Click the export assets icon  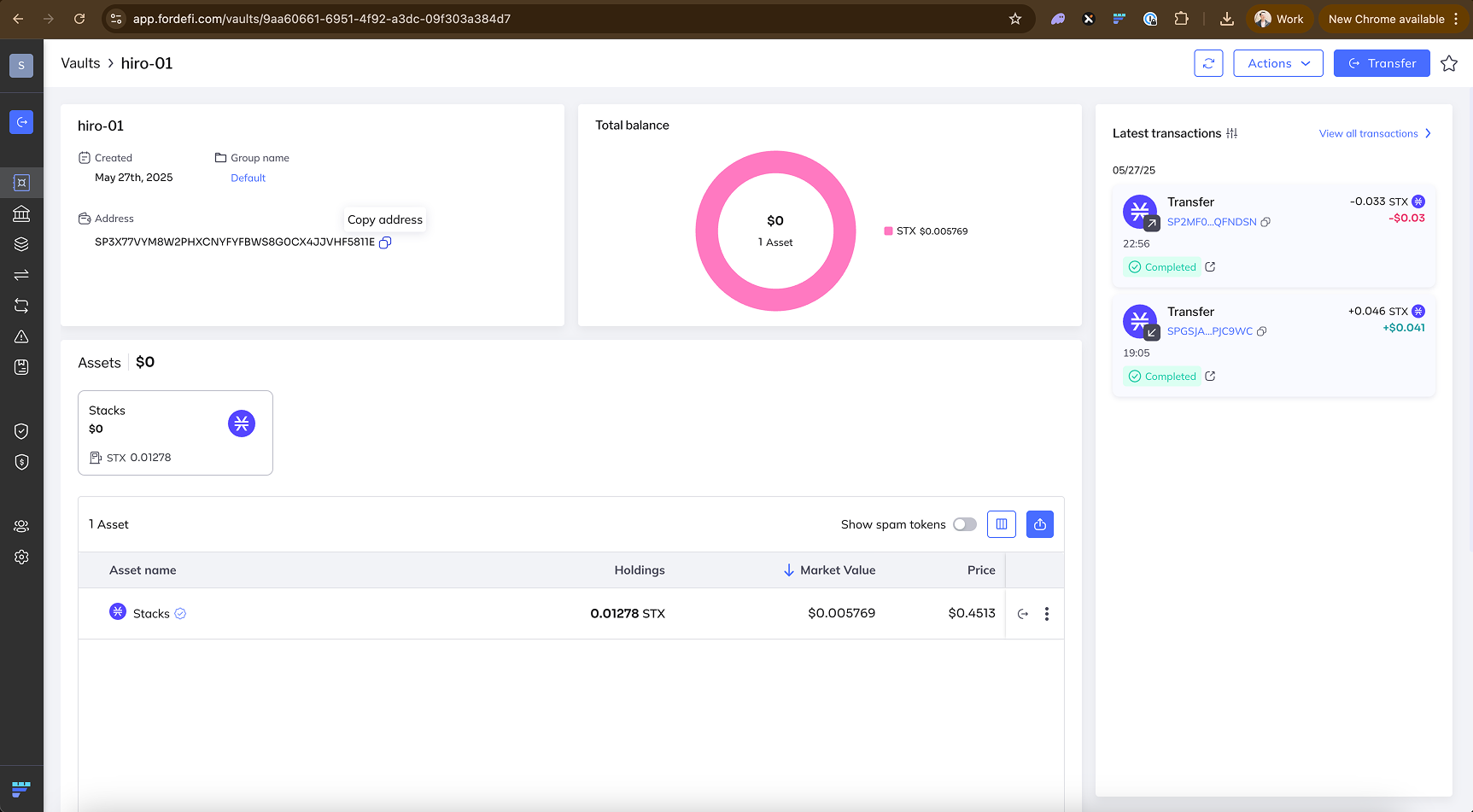(1040, 524)
